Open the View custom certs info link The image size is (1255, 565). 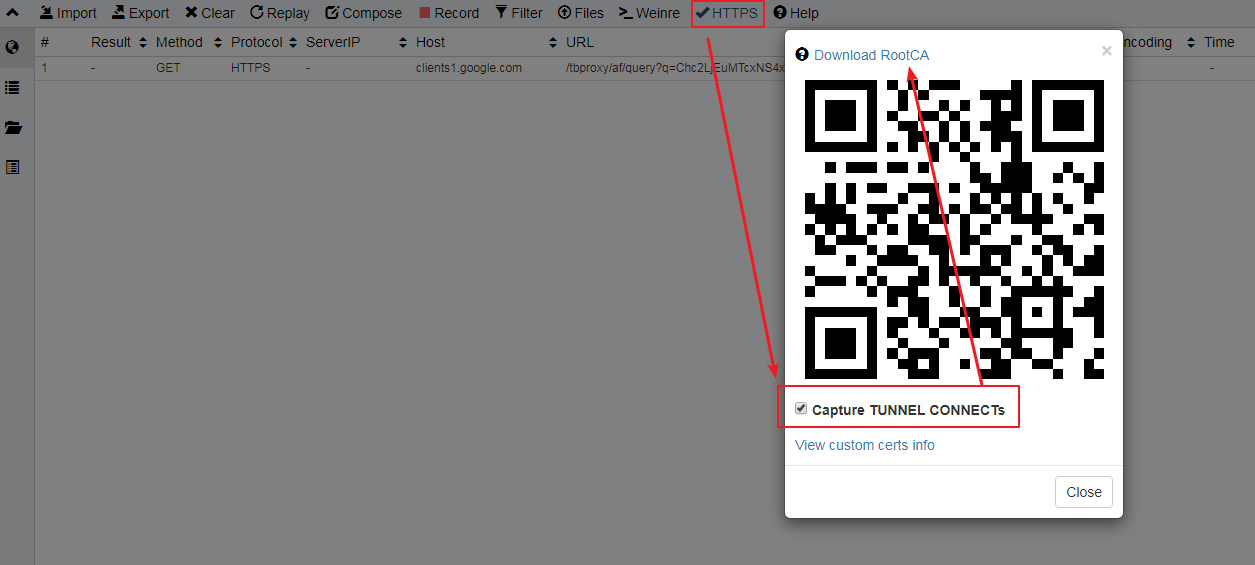864,445
